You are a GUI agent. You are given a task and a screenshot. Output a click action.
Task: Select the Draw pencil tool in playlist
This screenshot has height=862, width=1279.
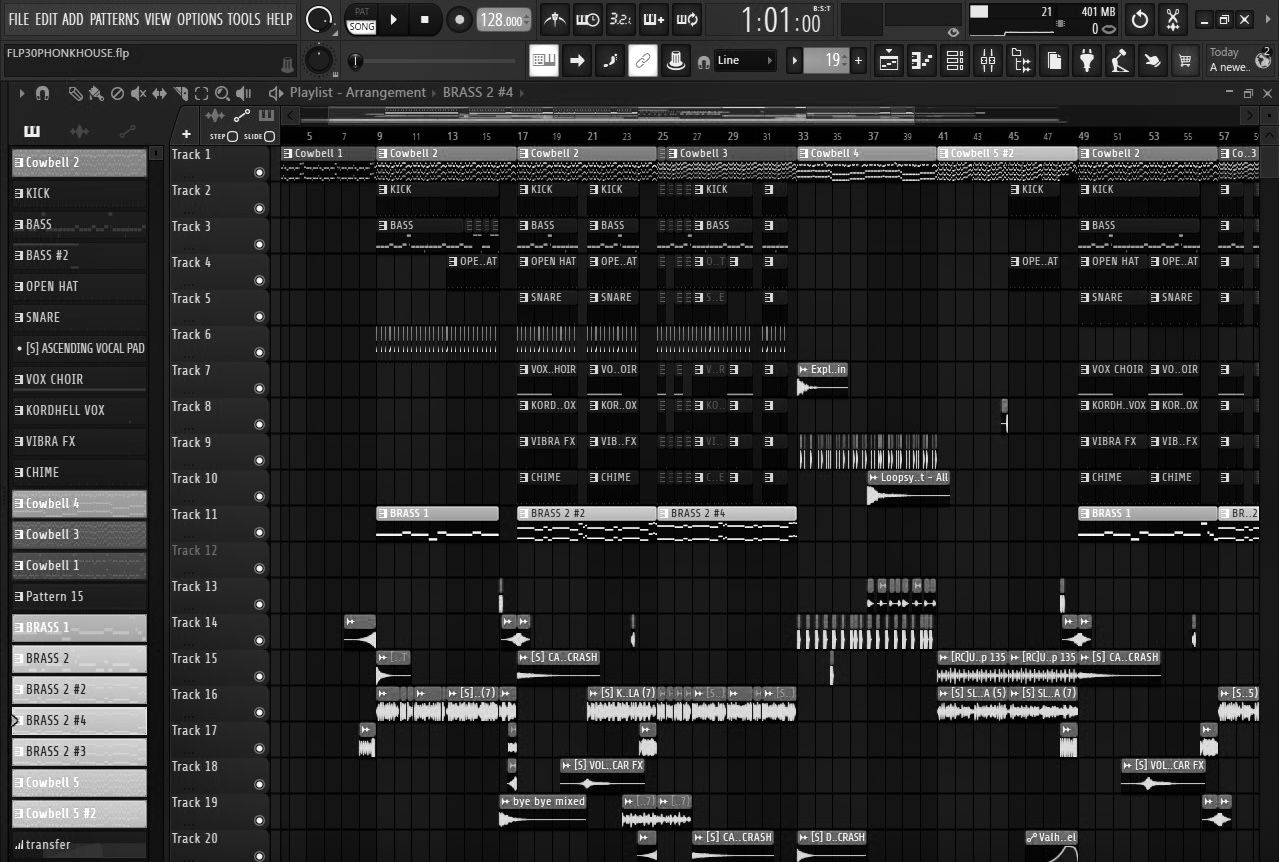[x=75, y=93]
